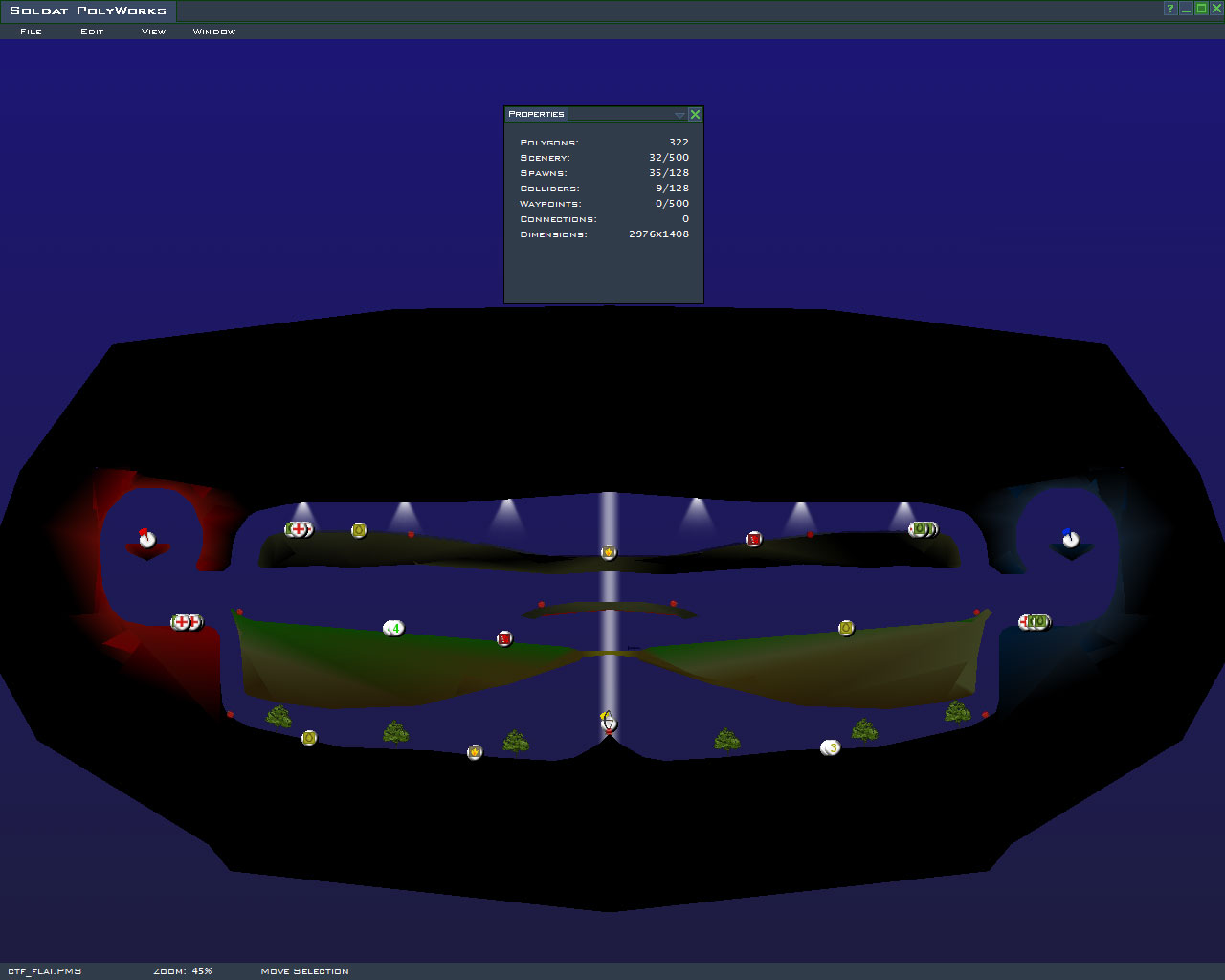Close the Properties panel
This screenshot has width=1225, height=980.
695,114
